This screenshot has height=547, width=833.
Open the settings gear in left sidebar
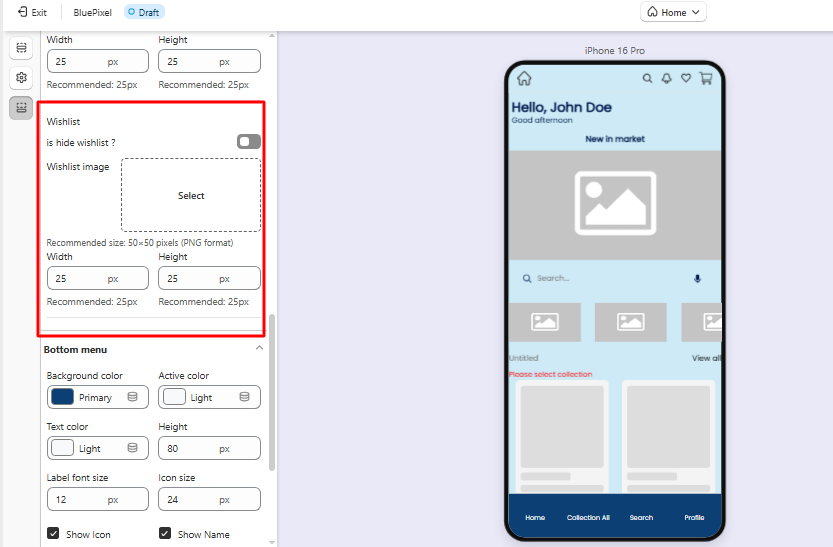click(x=21, y=77)
